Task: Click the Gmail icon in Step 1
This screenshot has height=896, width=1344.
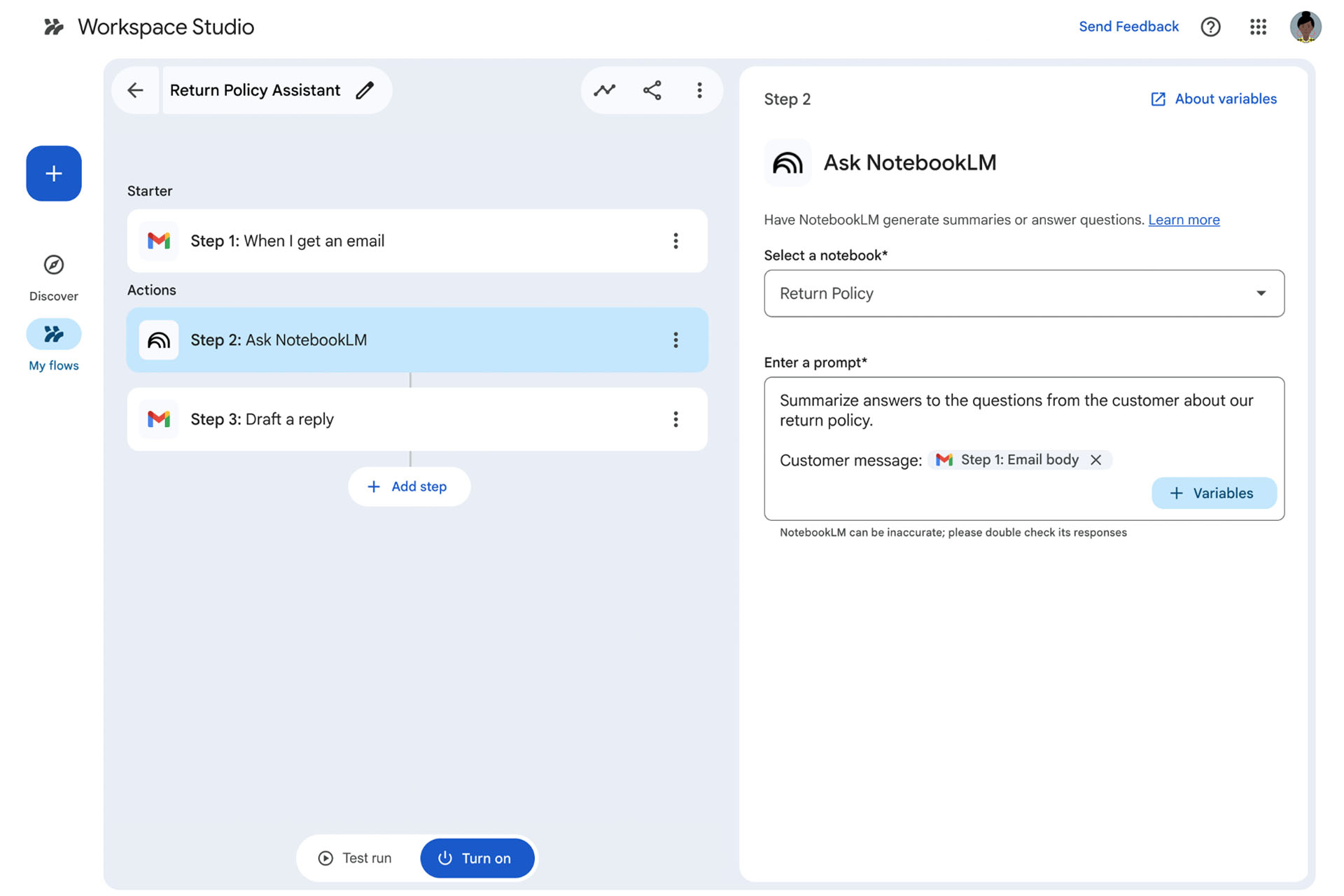Action: (159, 241)
